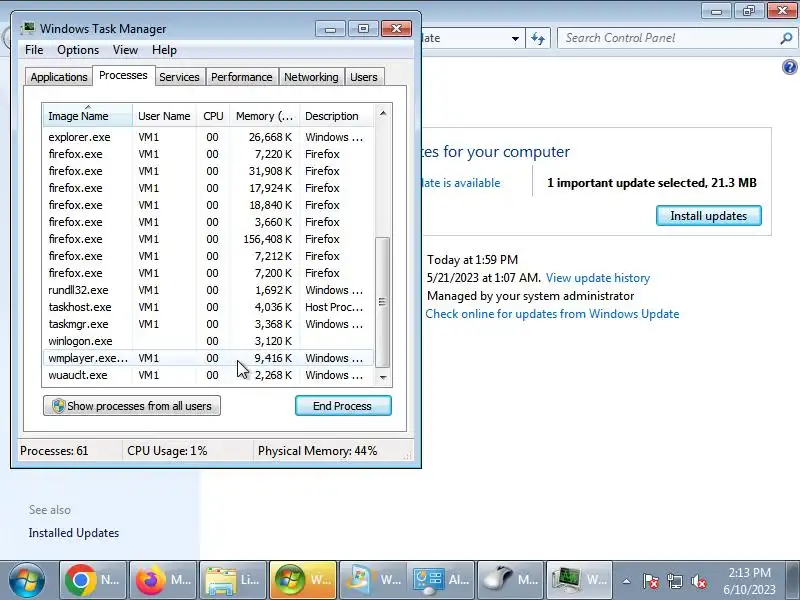Viewport: 800px width, 600px height.
Task: Click the process list scroll up arrow
Action: pyautogui.click(x=383, y=113)
